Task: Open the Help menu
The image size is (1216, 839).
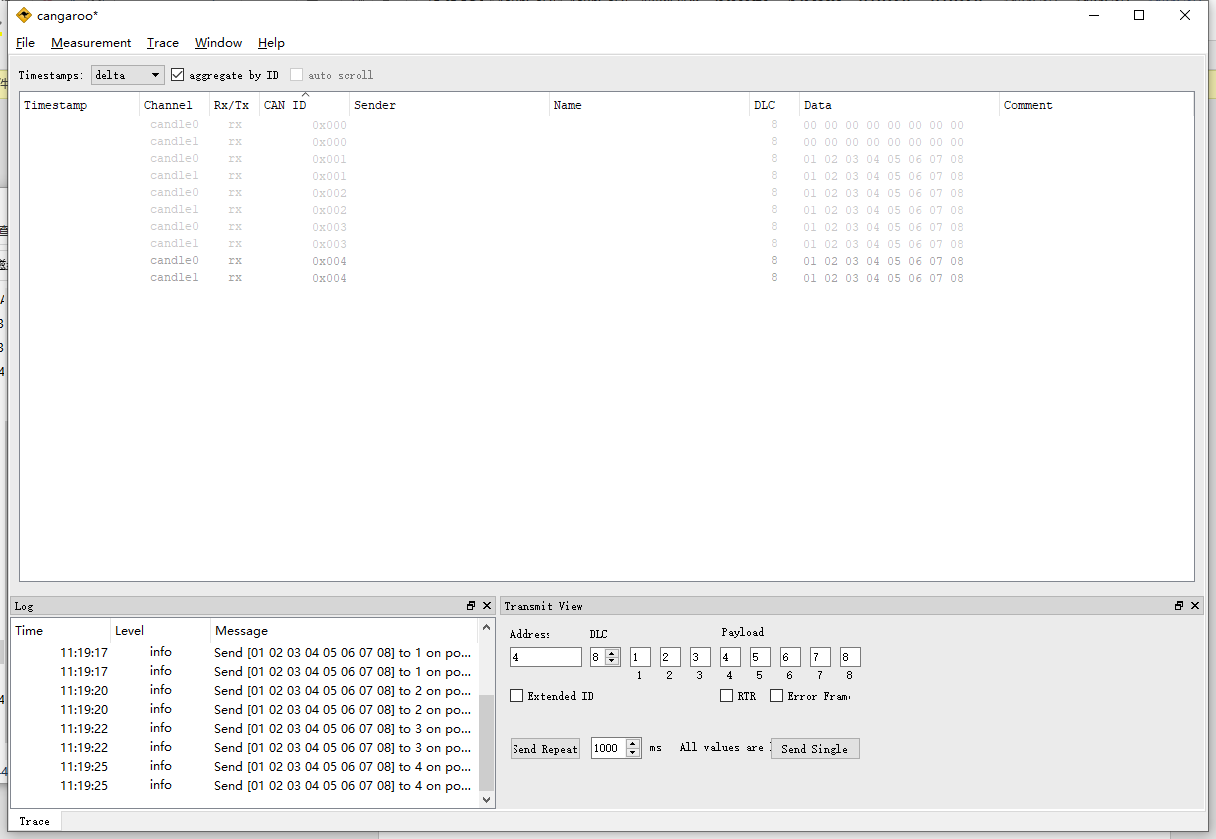Action: click(x=271, y=43)
